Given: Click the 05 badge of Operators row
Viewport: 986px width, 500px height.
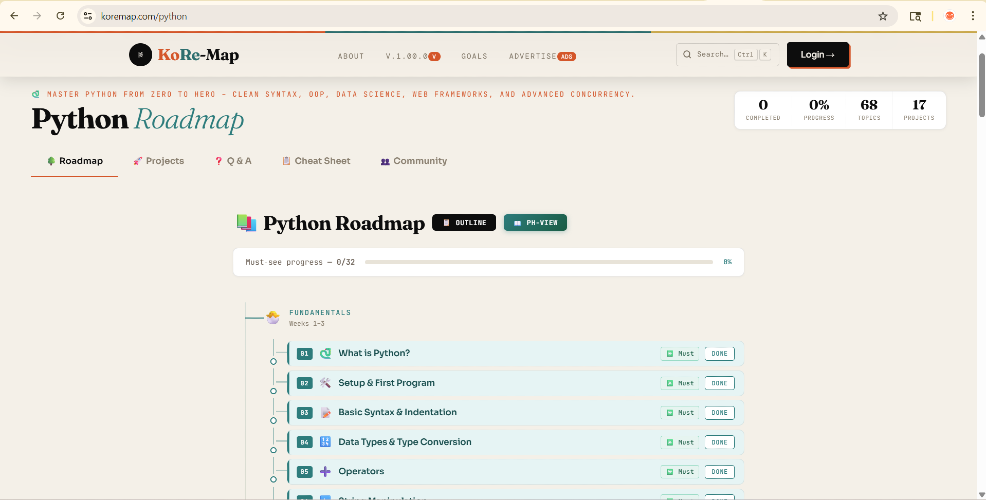Looking at the screenshot, I should click(304, 471).
